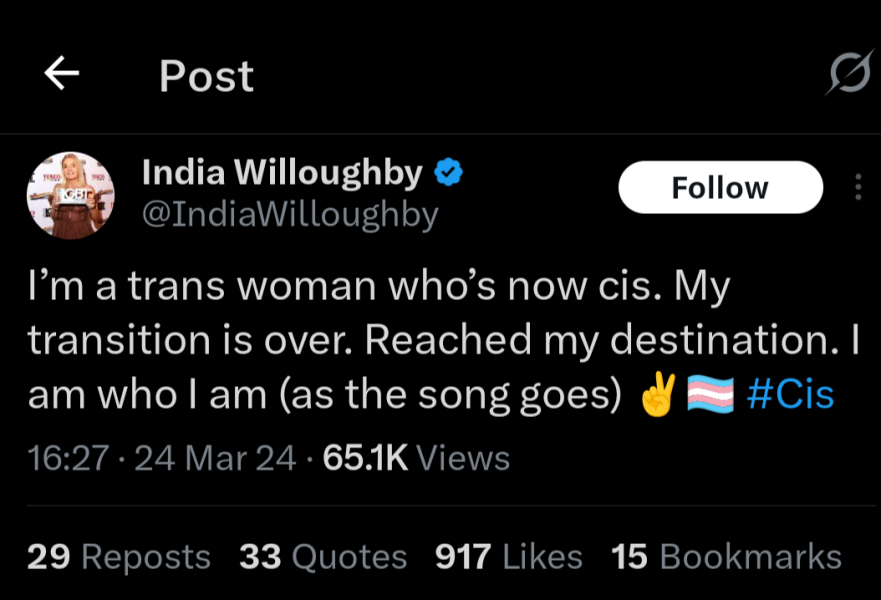Open the three-dot more options menu
The height and width of the screenshot is (600, 881).
pyautogui.click(x=858, y=188)
